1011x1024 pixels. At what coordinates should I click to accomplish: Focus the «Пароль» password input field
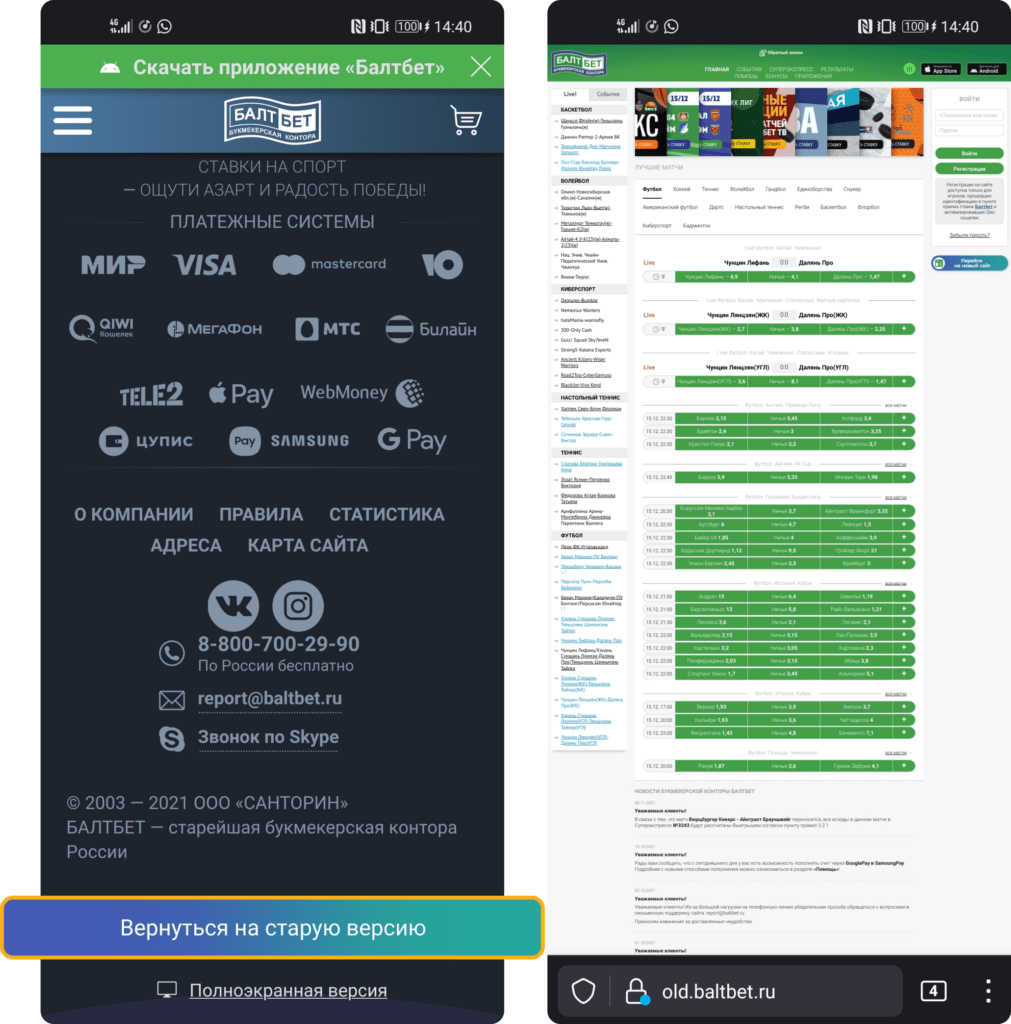coord(969,130)
